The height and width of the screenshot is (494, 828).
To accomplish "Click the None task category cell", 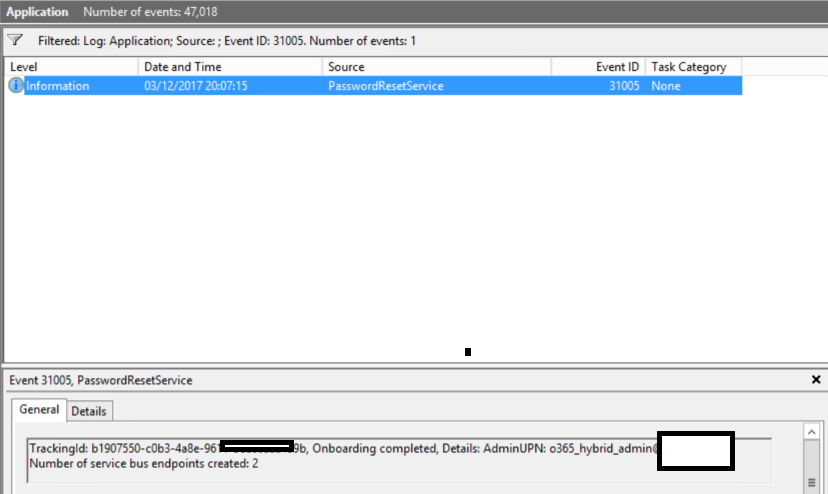I will pyautogui.click(x=665, y=86).
